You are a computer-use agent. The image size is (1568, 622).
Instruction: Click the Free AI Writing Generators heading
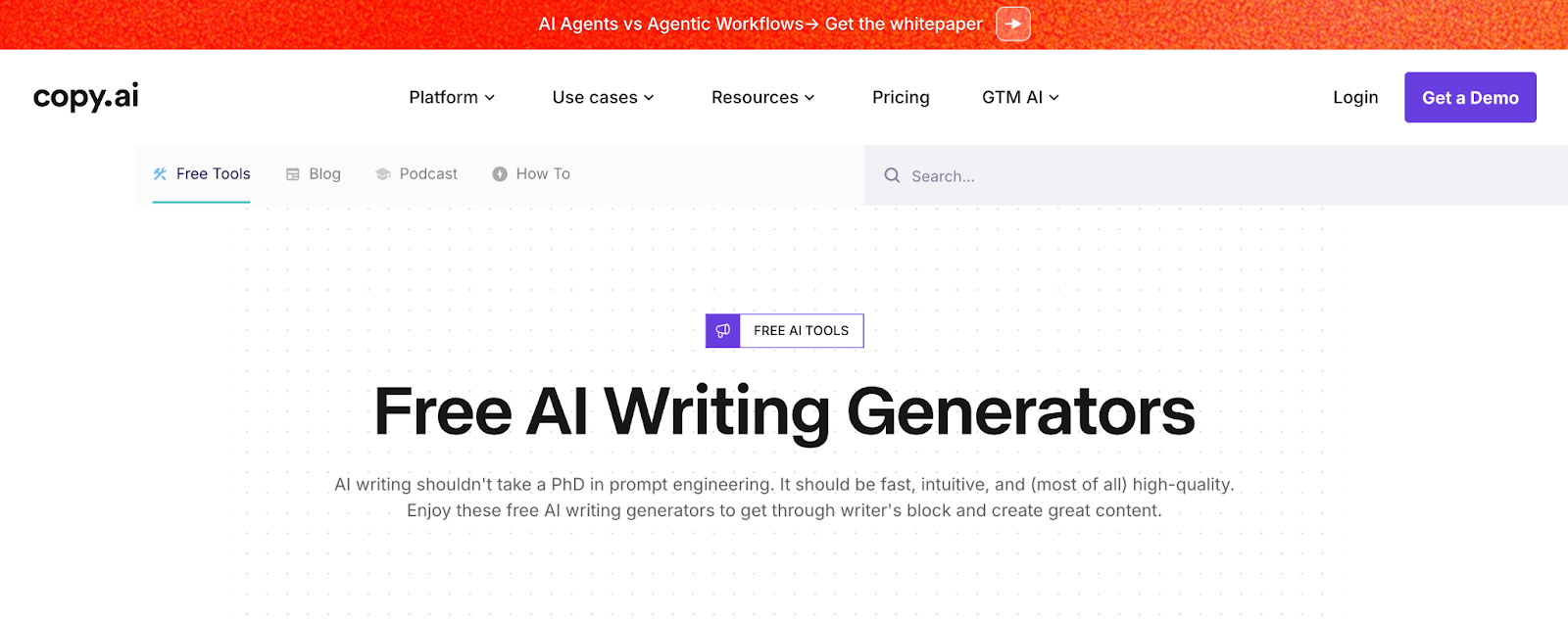[x=784, y=411]
